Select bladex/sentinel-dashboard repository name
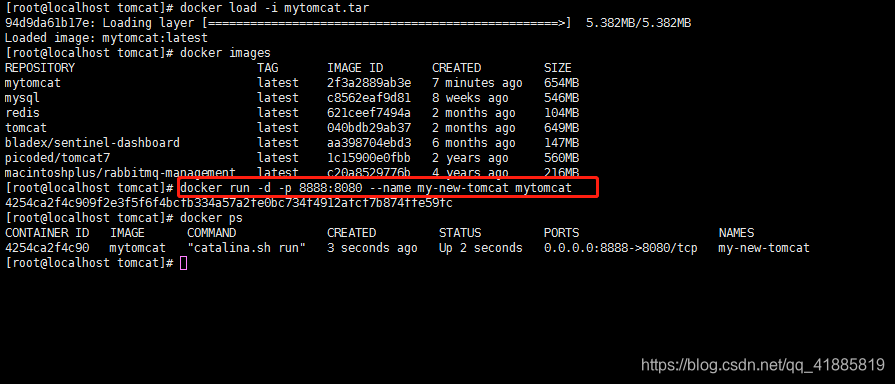Viewport: 895px width, 384px height. click(92, 142)
